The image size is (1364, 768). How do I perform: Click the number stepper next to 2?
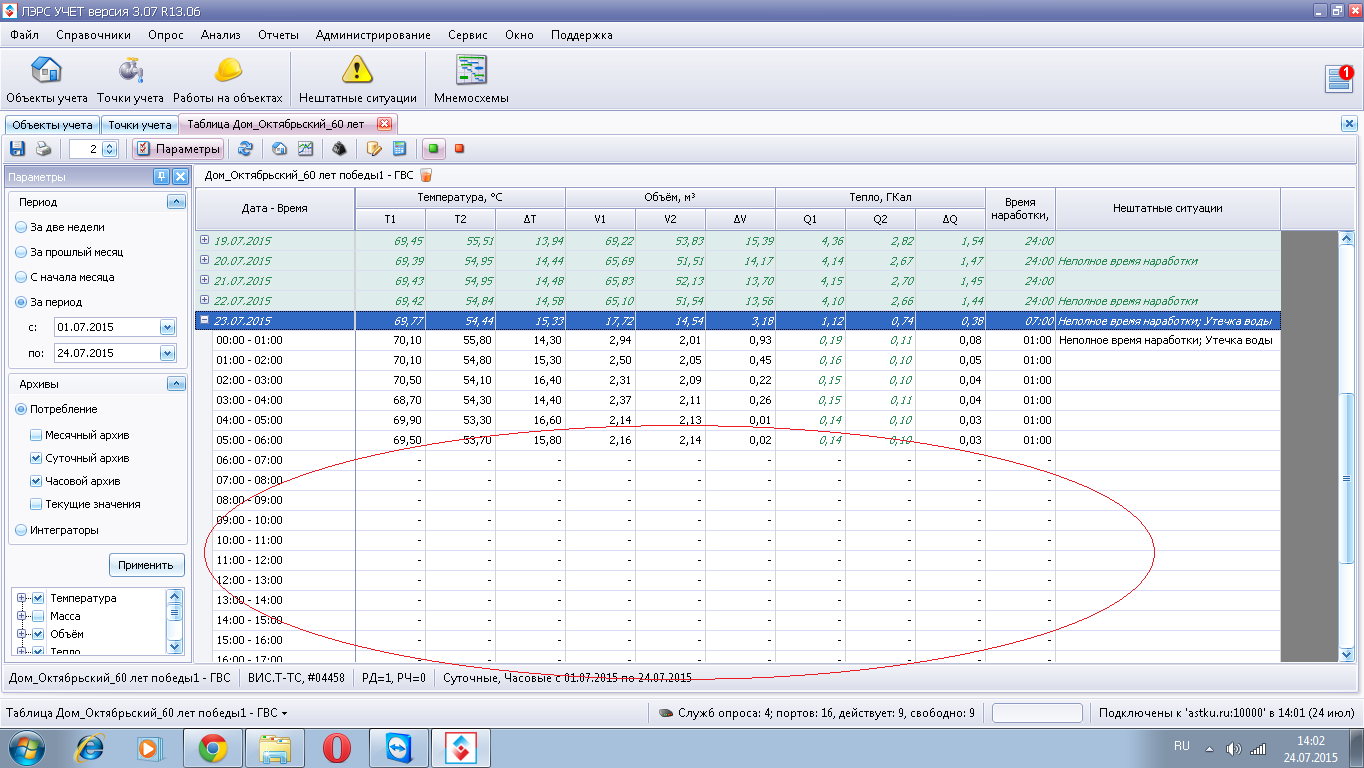tap(110, 149)
